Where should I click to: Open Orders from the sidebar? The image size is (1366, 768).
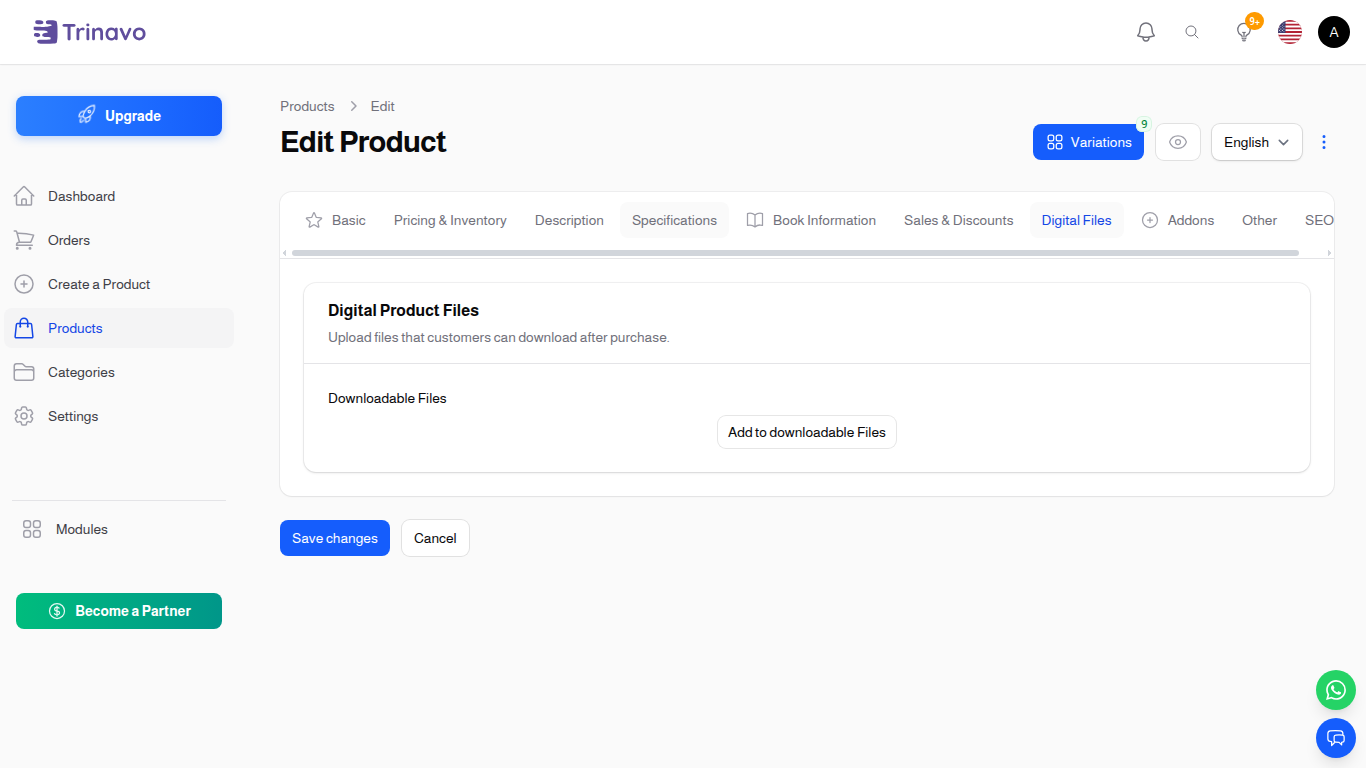pos(119,240)
